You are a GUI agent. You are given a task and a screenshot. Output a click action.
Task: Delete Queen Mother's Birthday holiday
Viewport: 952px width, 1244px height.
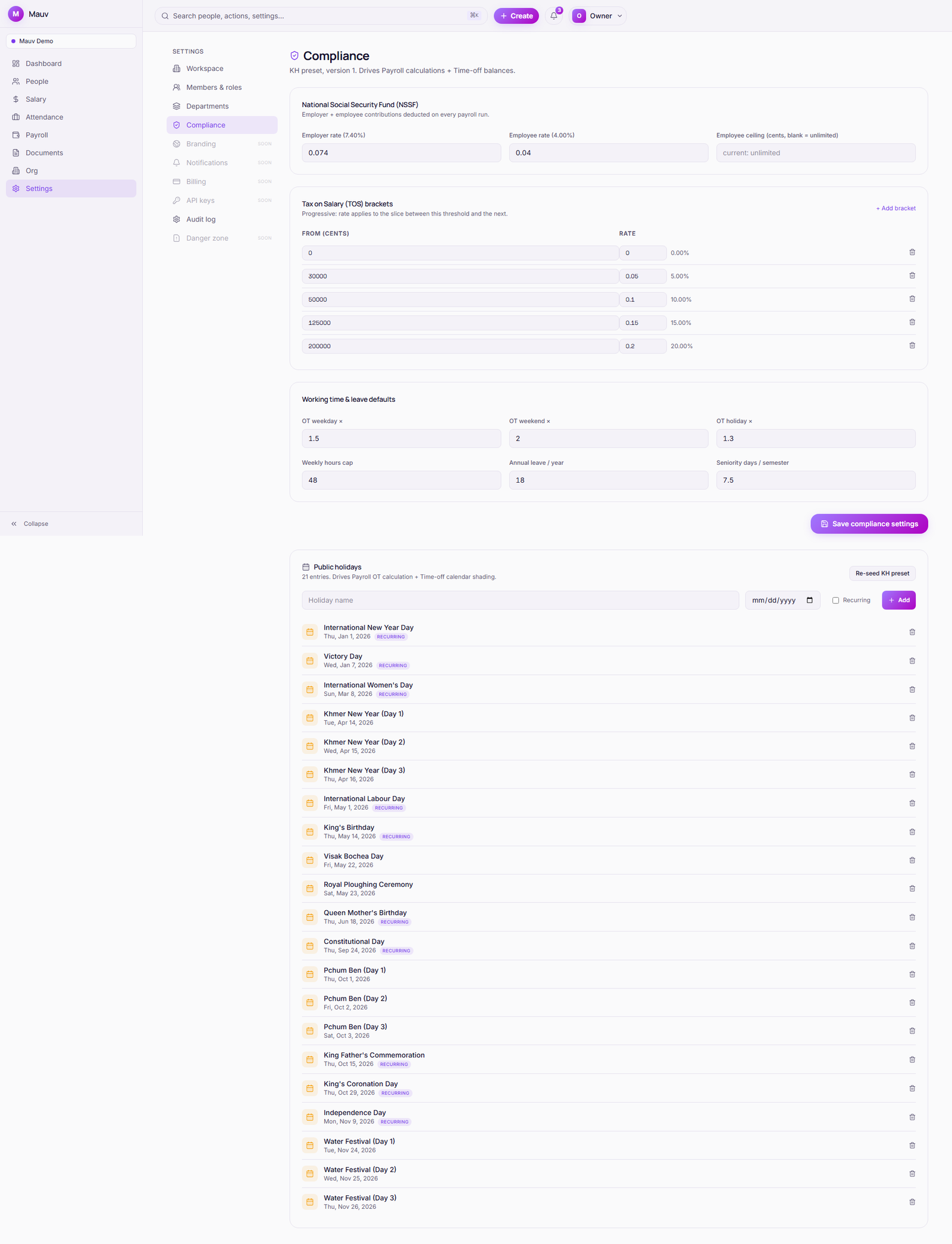click(x=912, y=917)
